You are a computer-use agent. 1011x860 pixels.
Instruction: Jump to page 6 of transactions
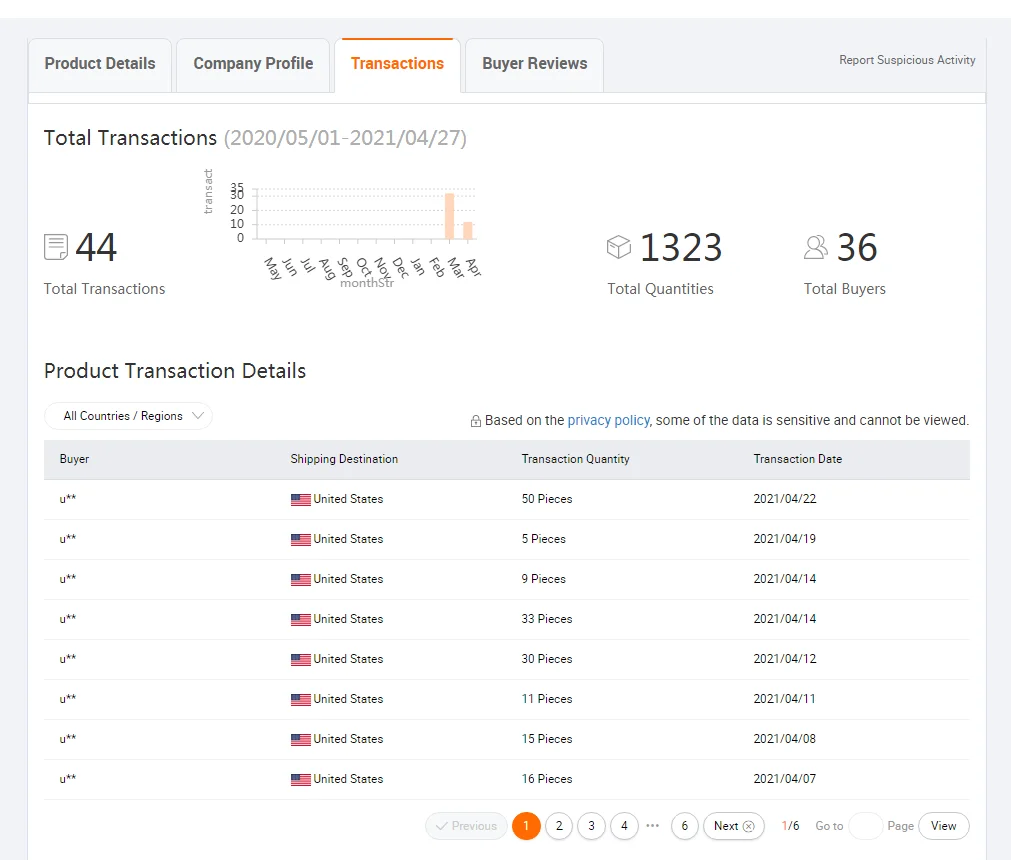click(684, 826)
